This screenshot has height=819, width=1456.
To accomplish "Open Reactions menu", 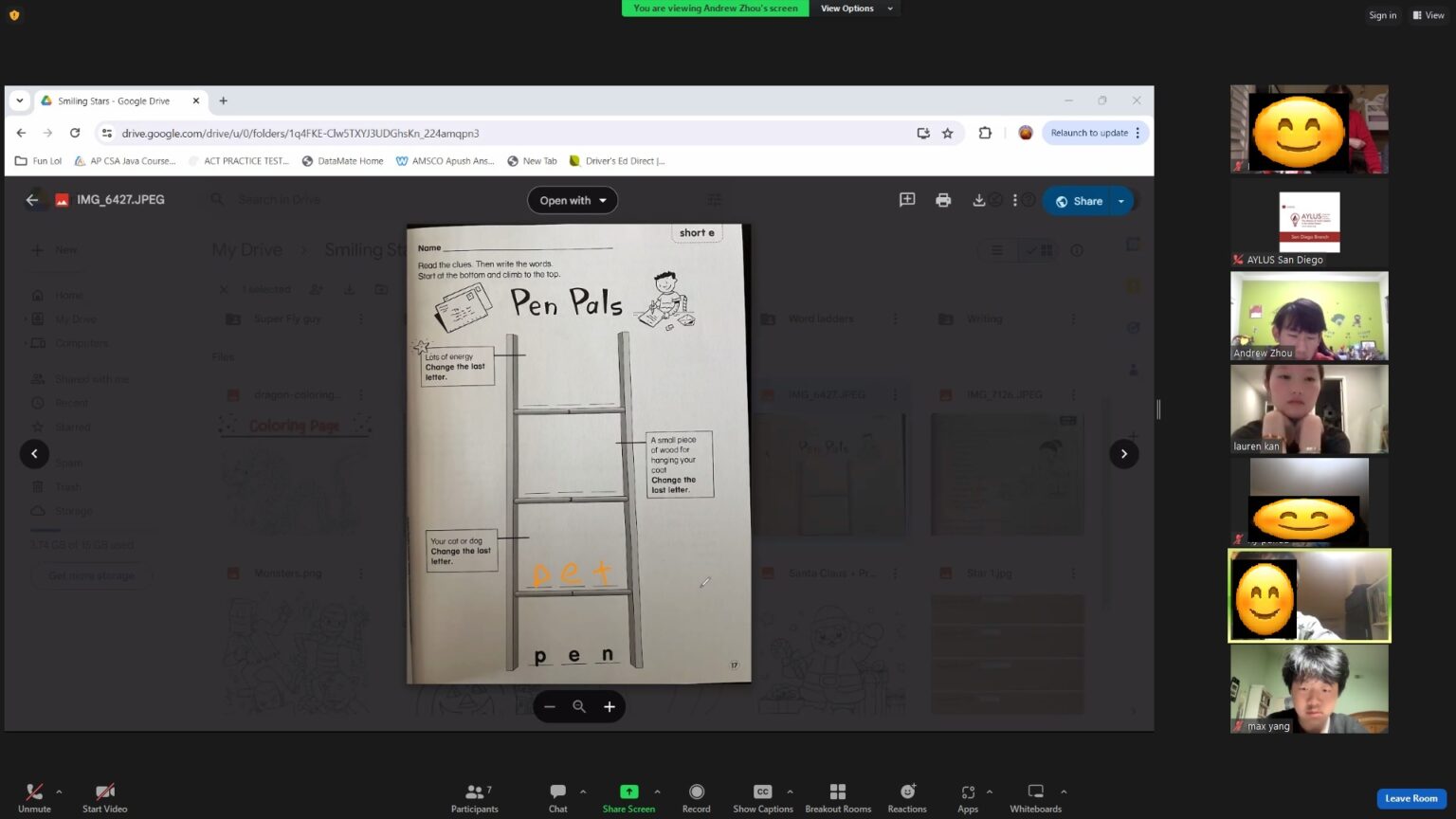I will pos(907,797).
